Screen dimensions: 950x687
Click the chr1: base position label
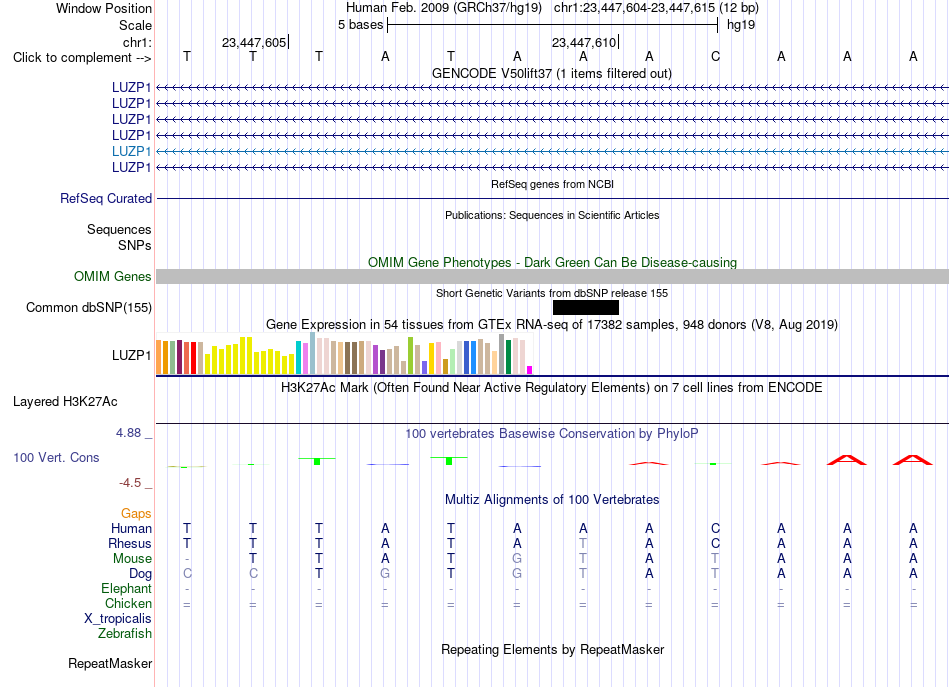[137, 42]
